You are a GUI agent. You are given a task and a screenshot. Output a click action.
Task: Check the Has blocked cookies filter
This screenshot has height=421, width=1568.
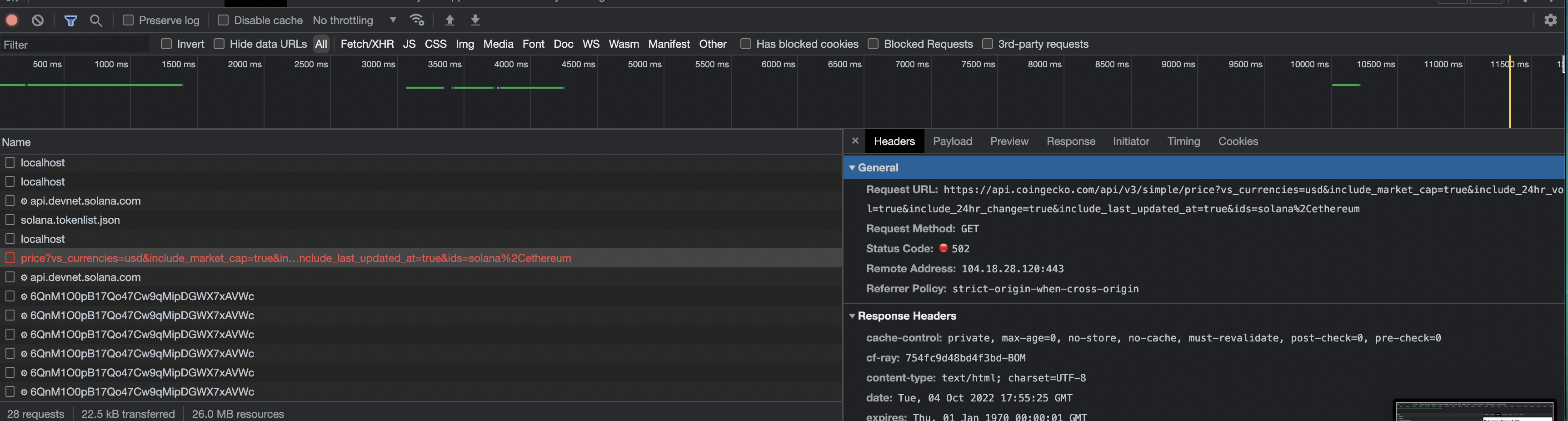pos(745,43)
